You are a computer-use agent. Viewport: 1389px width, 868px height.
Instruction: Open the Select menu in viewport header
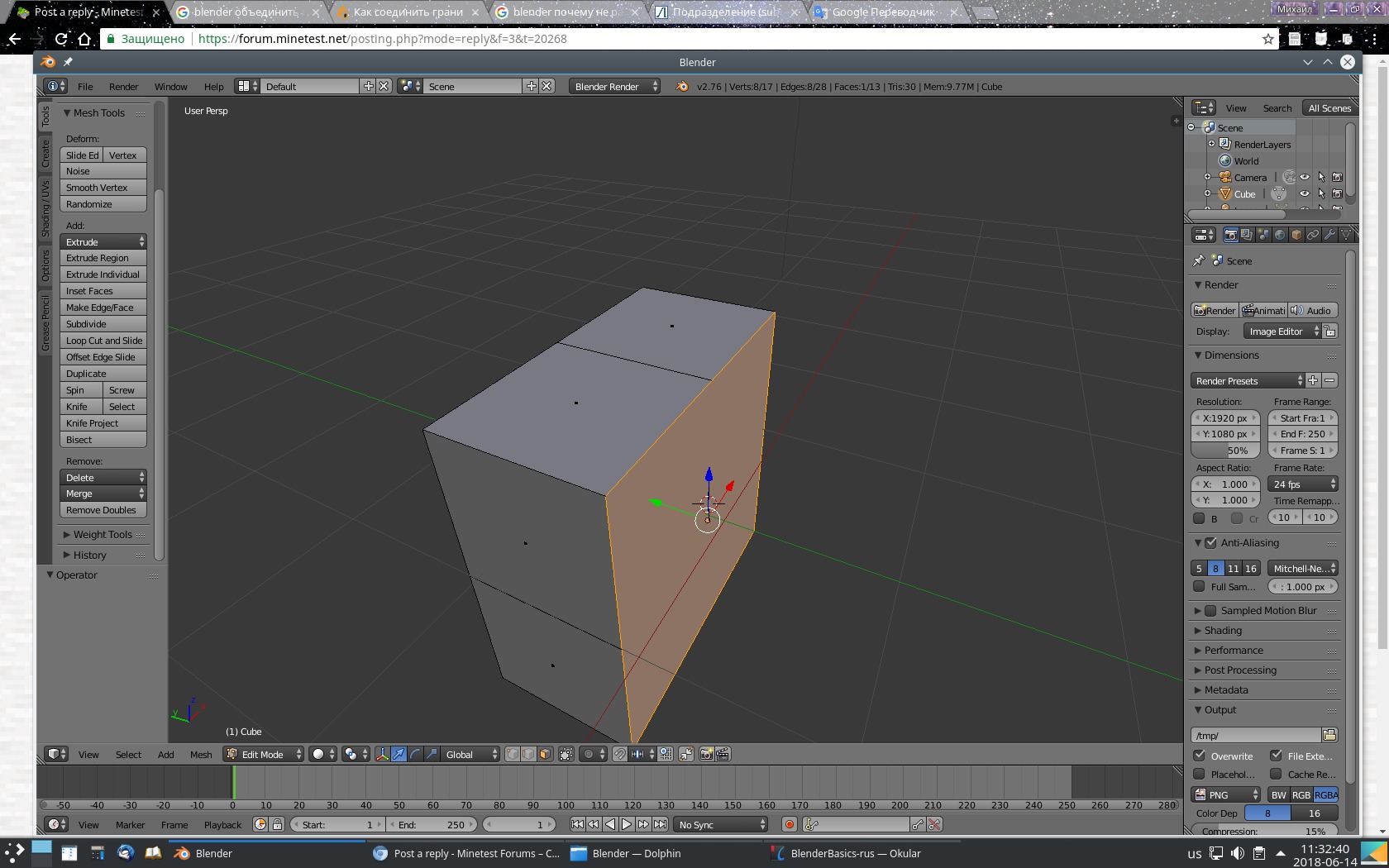[x=128, y=754]
